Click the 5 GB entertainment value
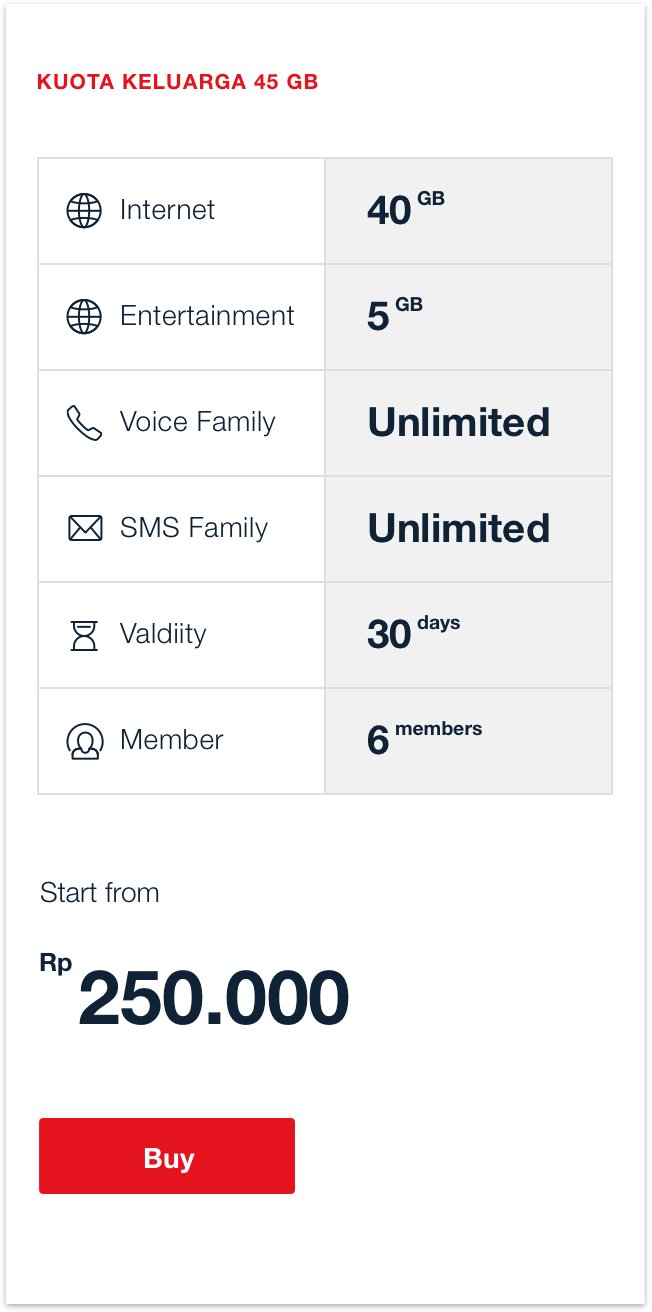652x1312 pixels. click(x=394, y=315)
